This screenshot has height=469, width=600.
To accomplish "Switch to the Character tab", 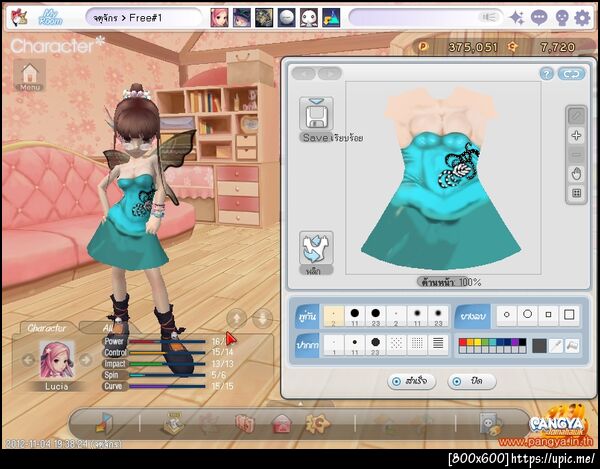I will coord(46,328).
